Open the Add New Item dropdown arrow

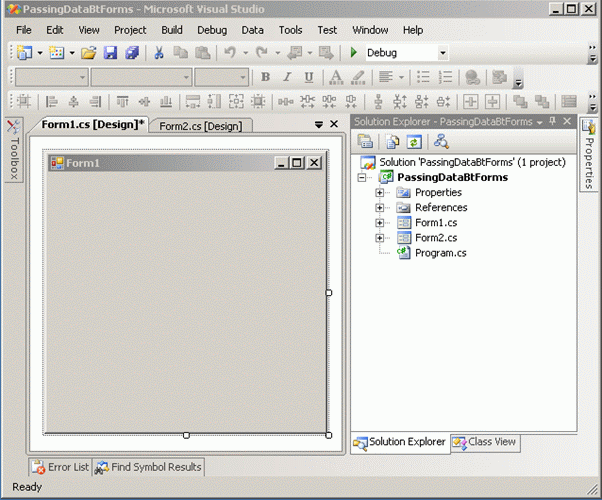point(72,53)
